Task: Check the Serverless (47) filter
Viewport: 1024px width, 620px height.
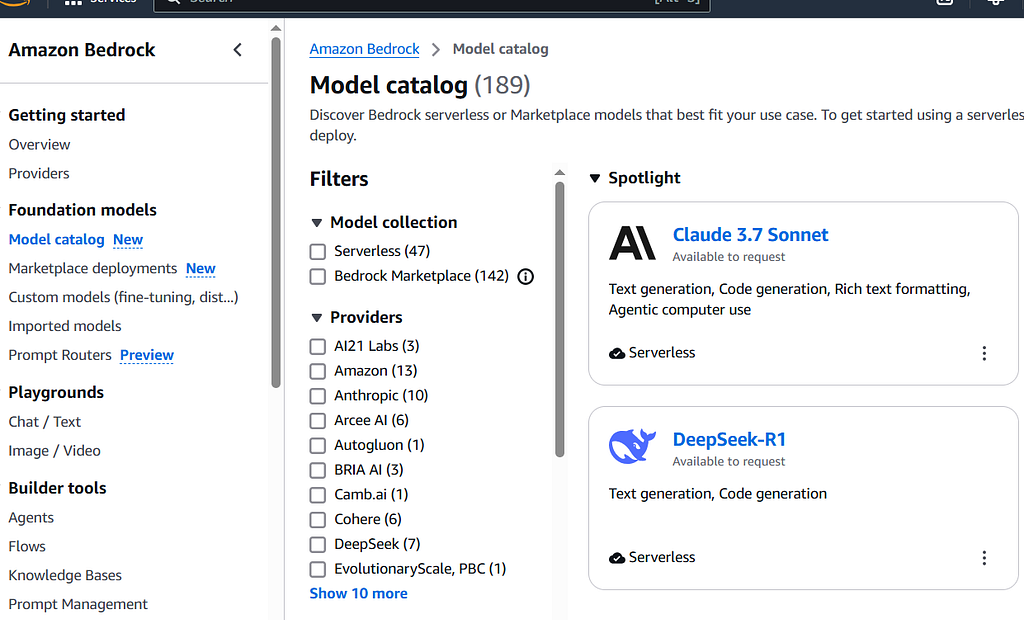Action: [x=318, y=252]
